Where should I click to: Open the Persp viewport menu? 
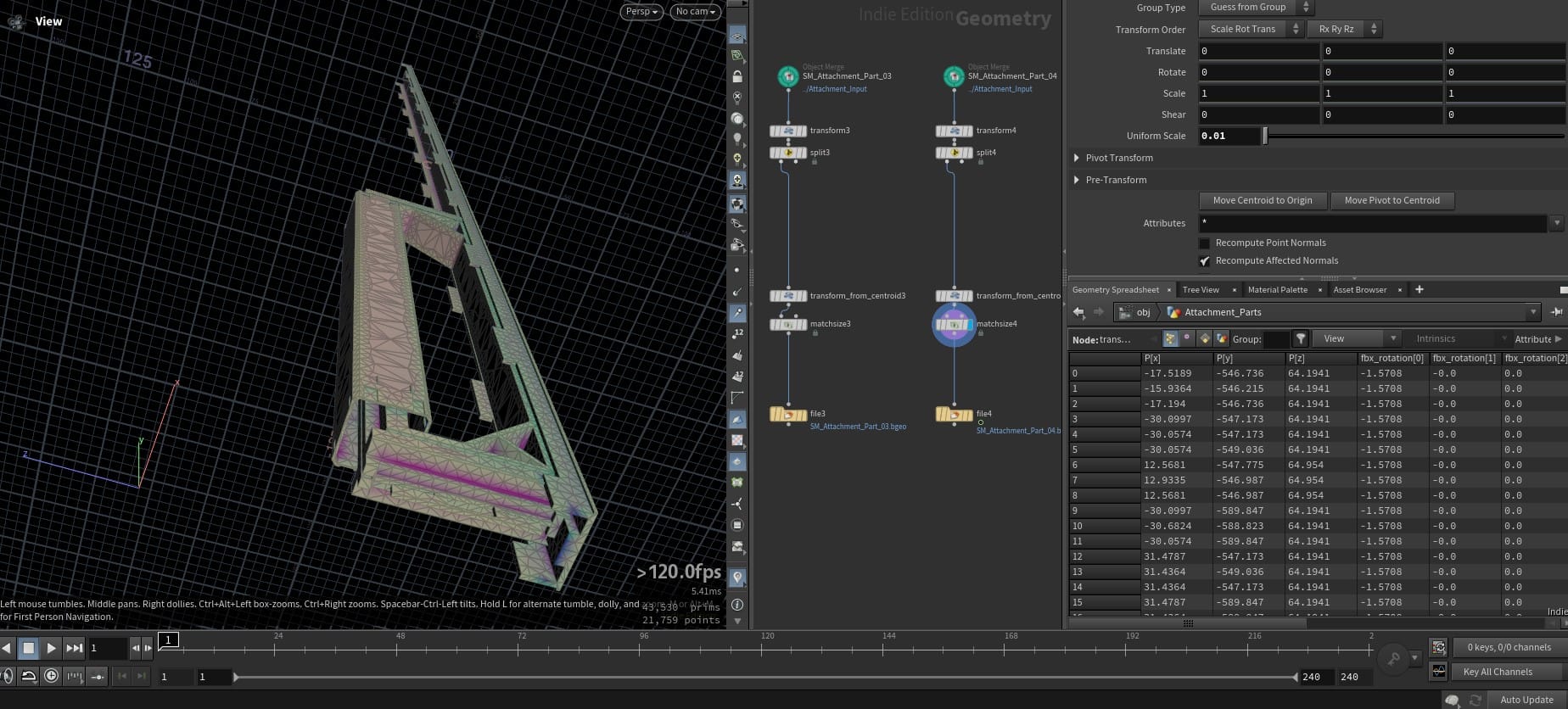[641, 12]
